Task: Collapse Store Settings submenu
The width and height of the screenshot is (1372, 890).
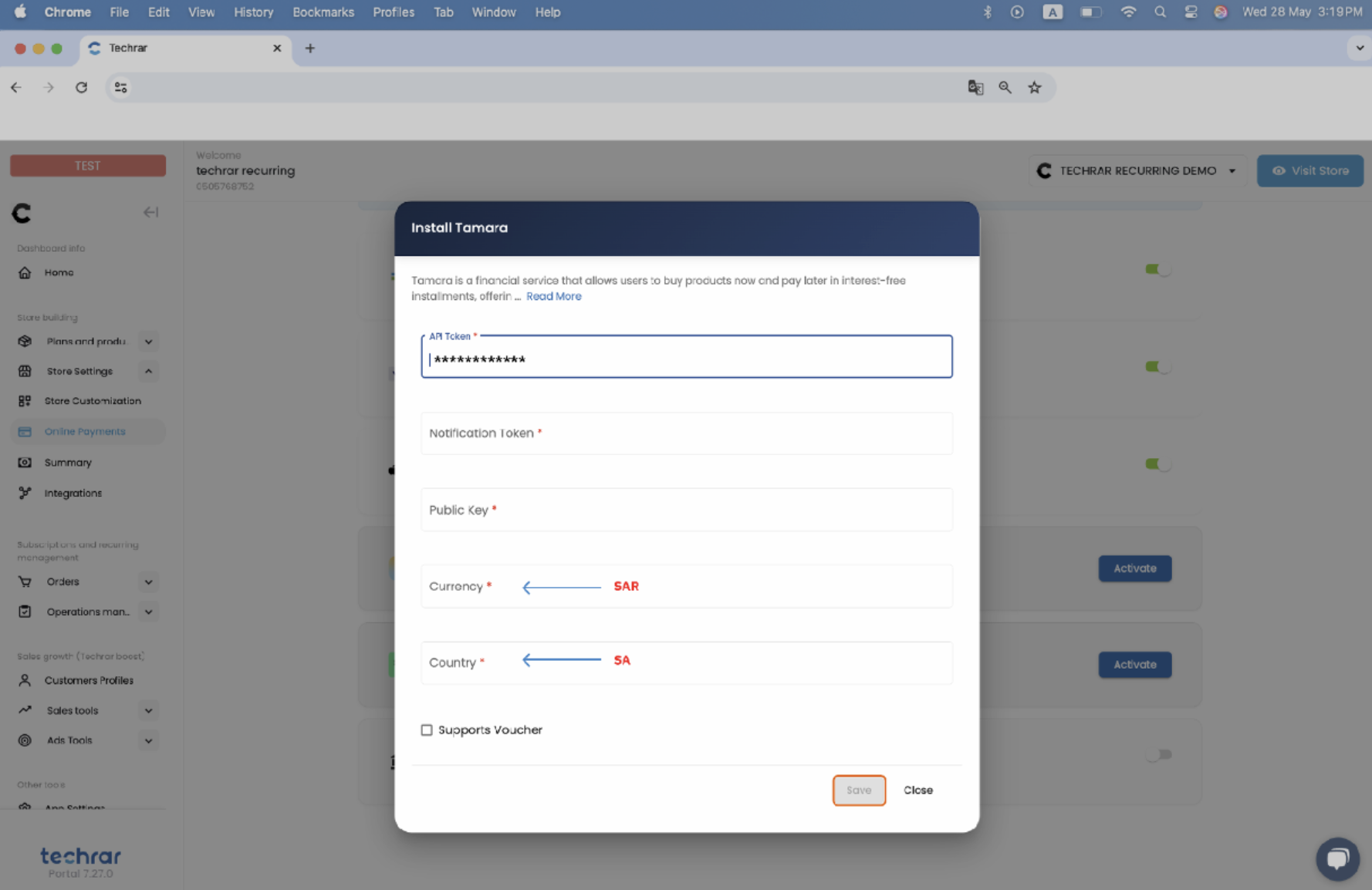Action: pos(148,371)
